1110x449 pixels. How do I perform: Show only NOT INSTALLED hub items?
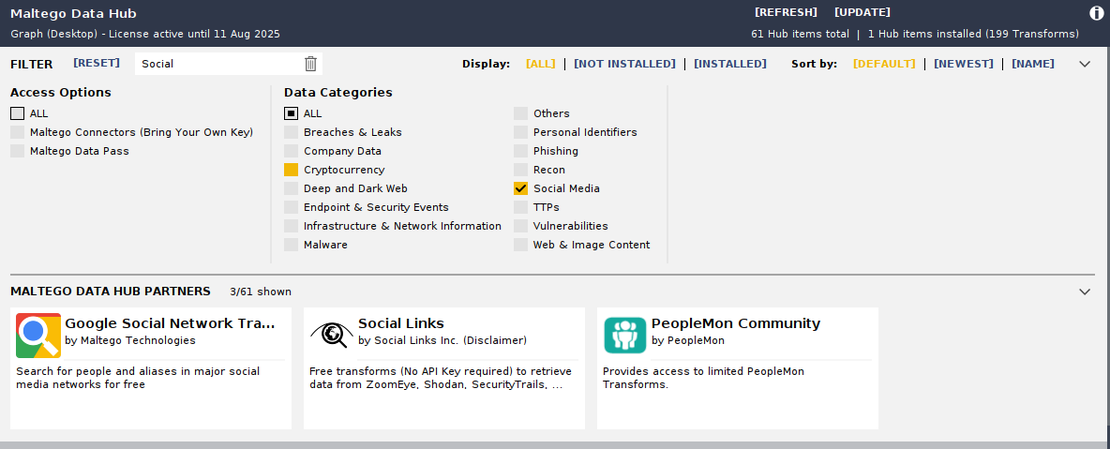click(624, 64)
